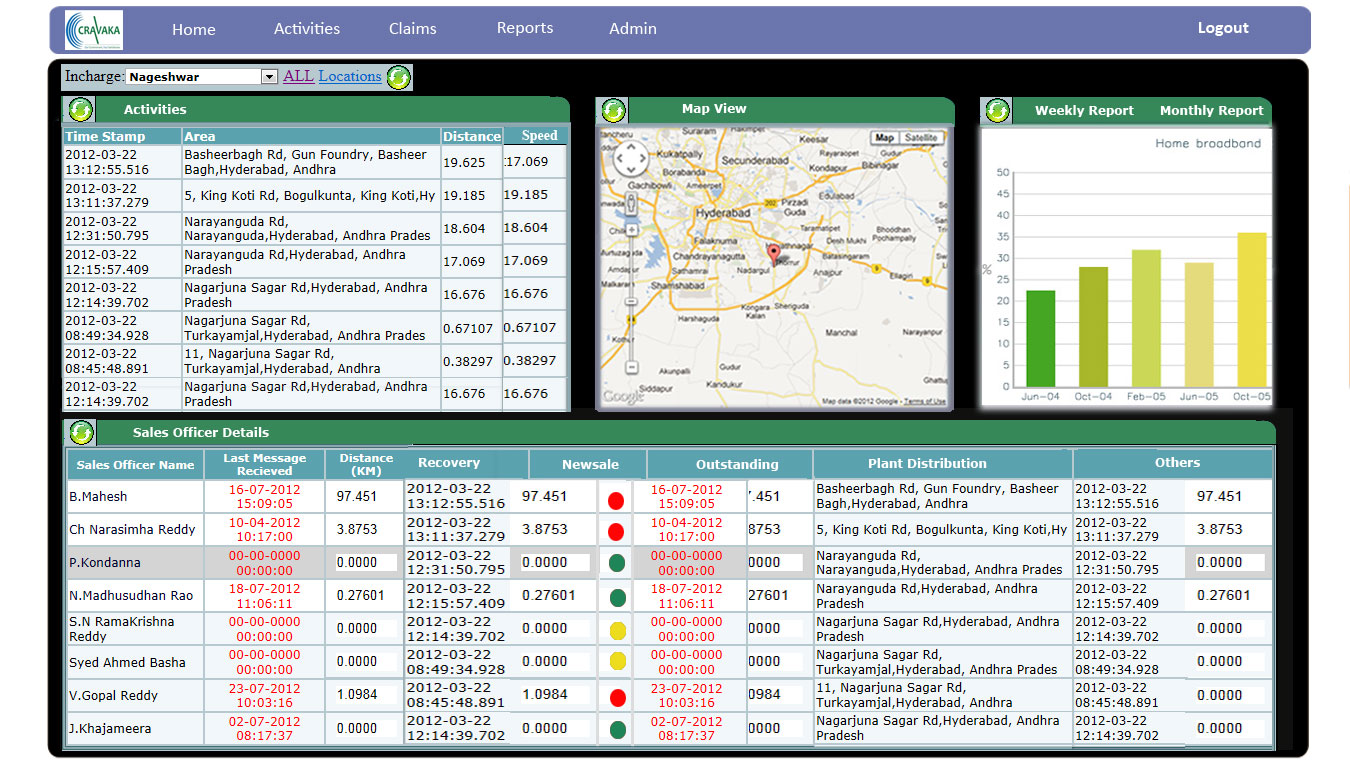Screen dimensions: 1350x768
Task: Log out using the Logout link
Action: (1223, 28)
